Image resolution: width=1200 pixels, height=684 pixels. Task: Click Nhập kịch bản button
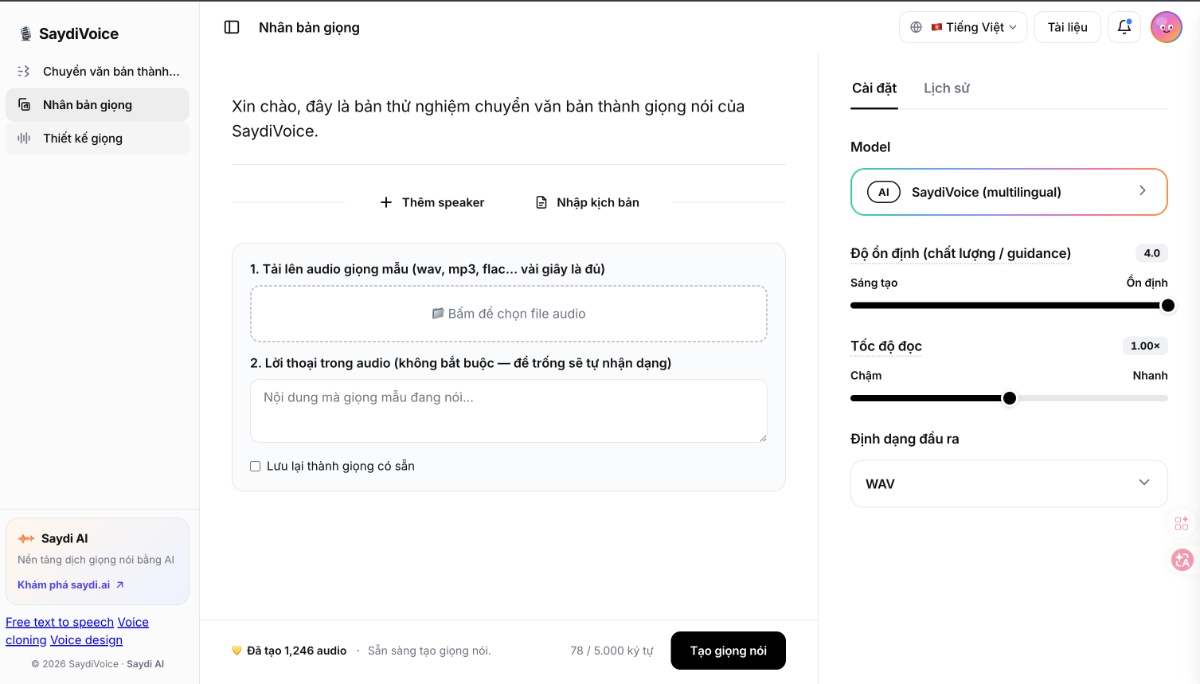587,202
